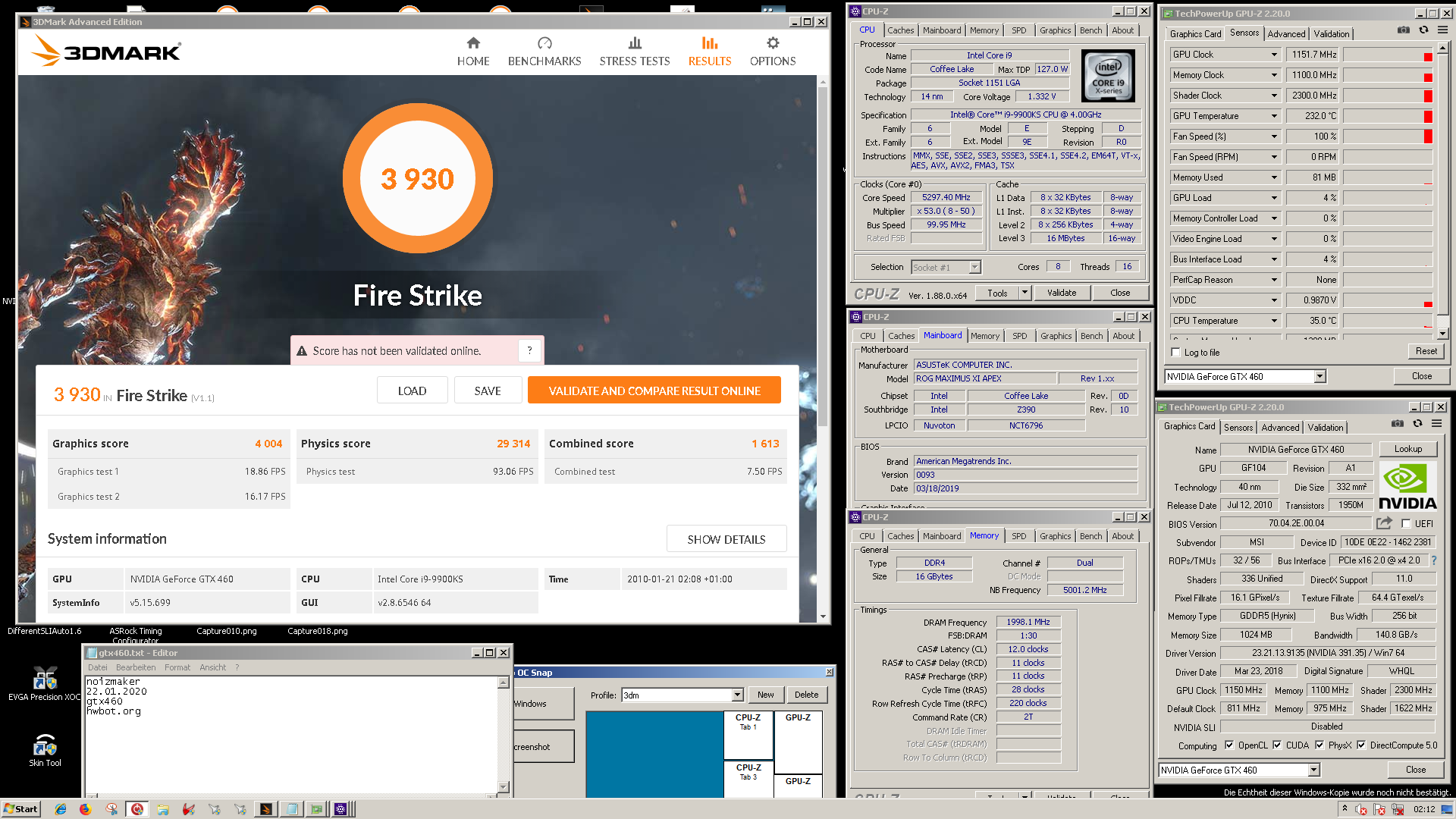Open EVGA Precision XOC desktop shortcut
This screenshot has width=1456, height=819.
(x=45, y=685)
